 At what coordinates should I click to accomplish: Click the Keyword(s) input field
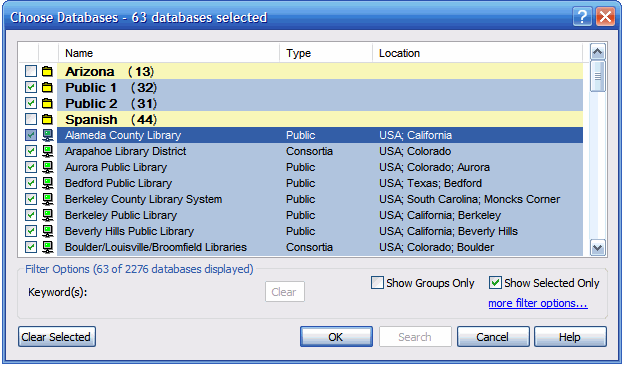coord(175,292)
